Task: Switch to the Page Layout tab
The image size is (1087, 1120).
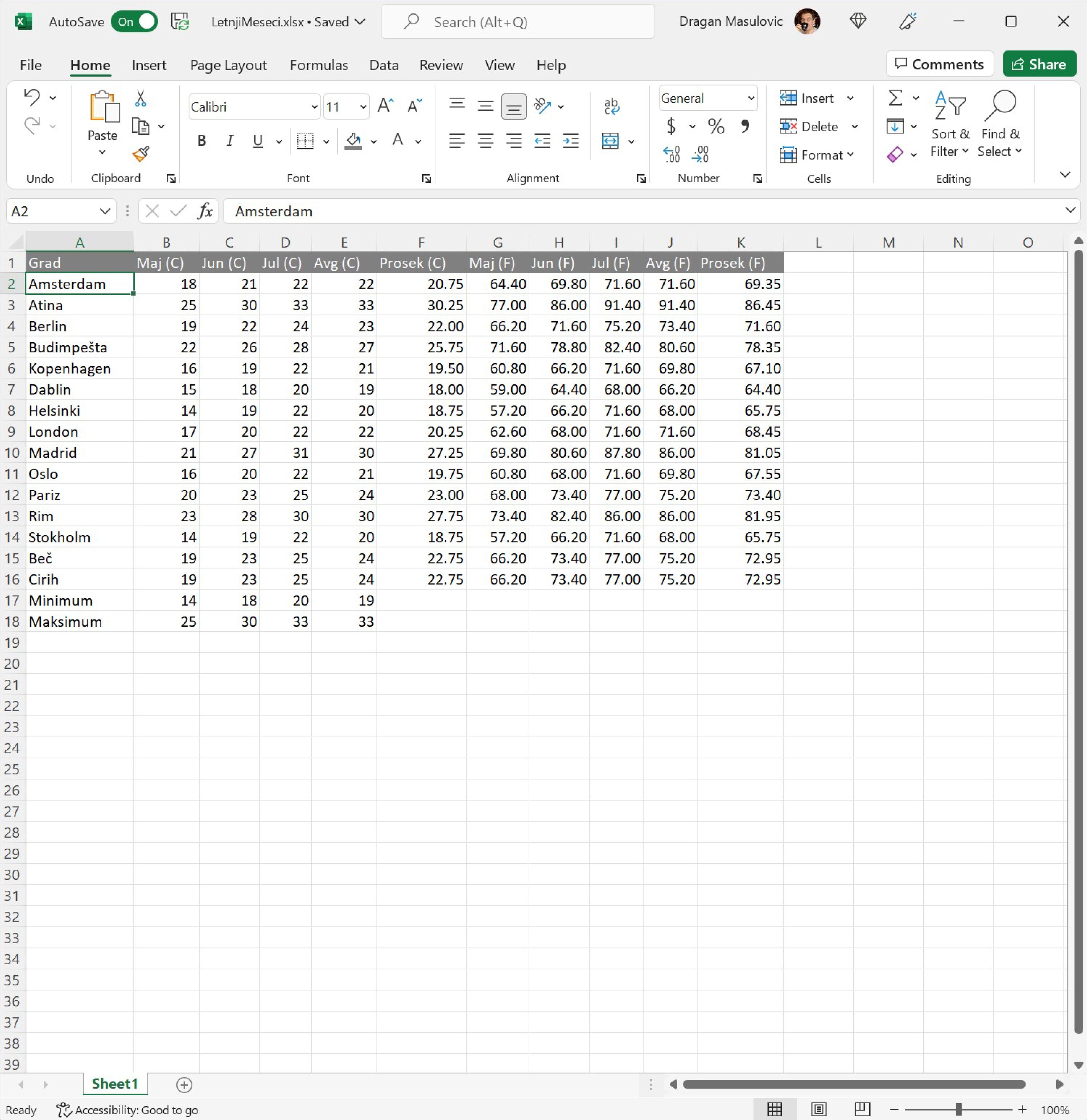Action: click(x=228, y=65)
